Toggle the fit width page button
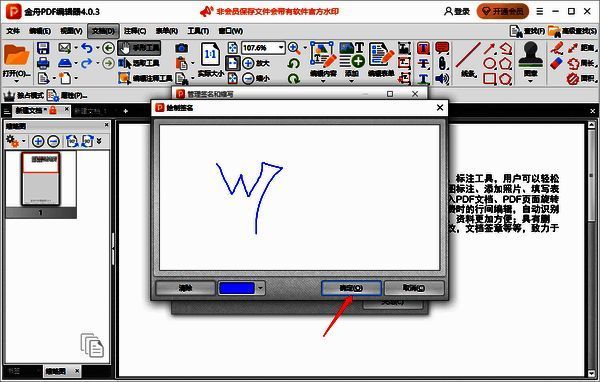 click(x=233, y=63)
